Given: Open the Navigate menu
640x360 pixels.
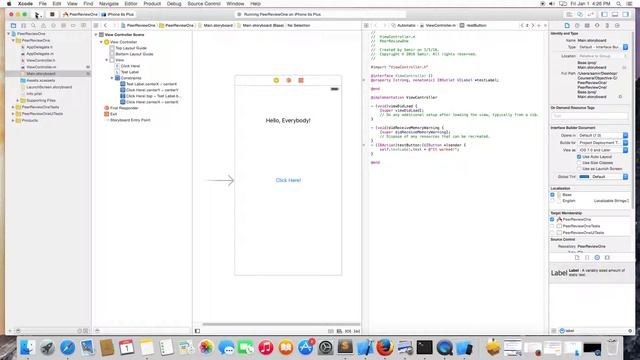Looking at the screenshot, I should pyautogui.click(x=109, y=4).
